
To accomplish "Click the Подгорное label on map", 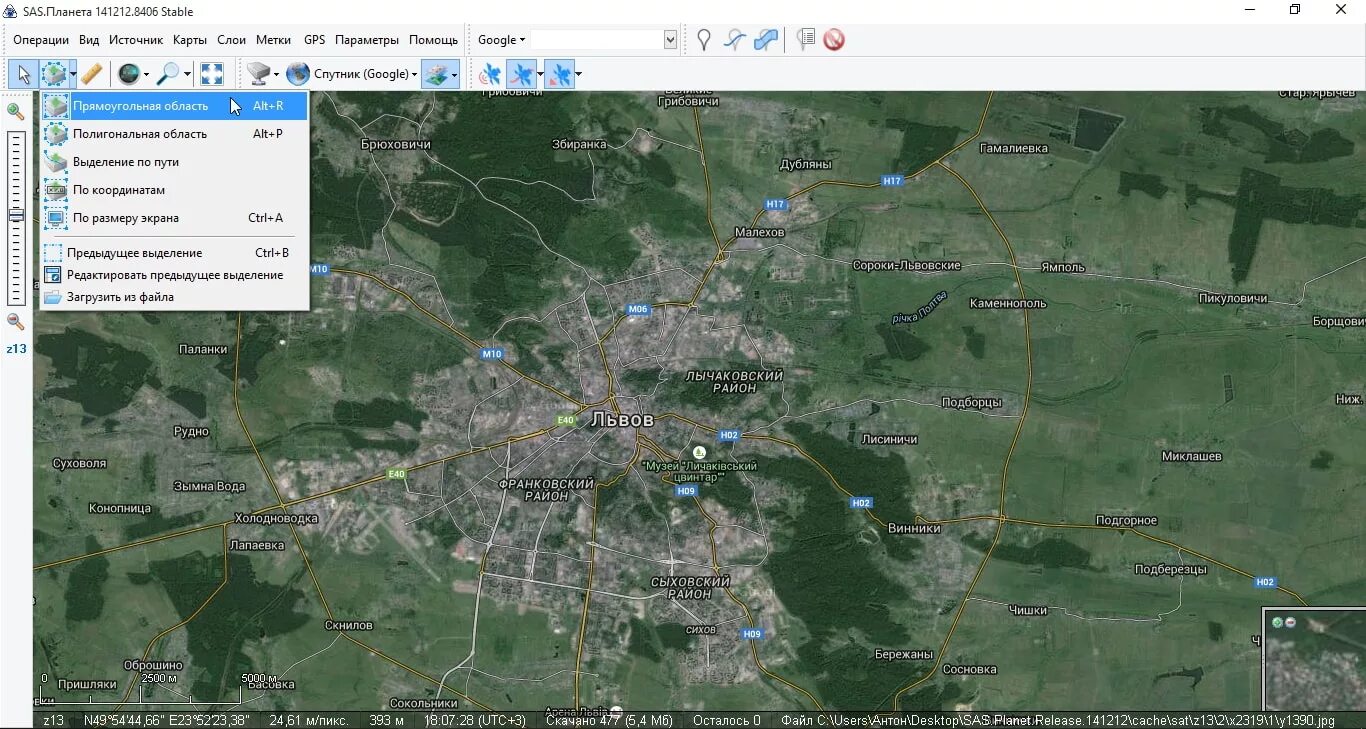I will click(1126, 521).
